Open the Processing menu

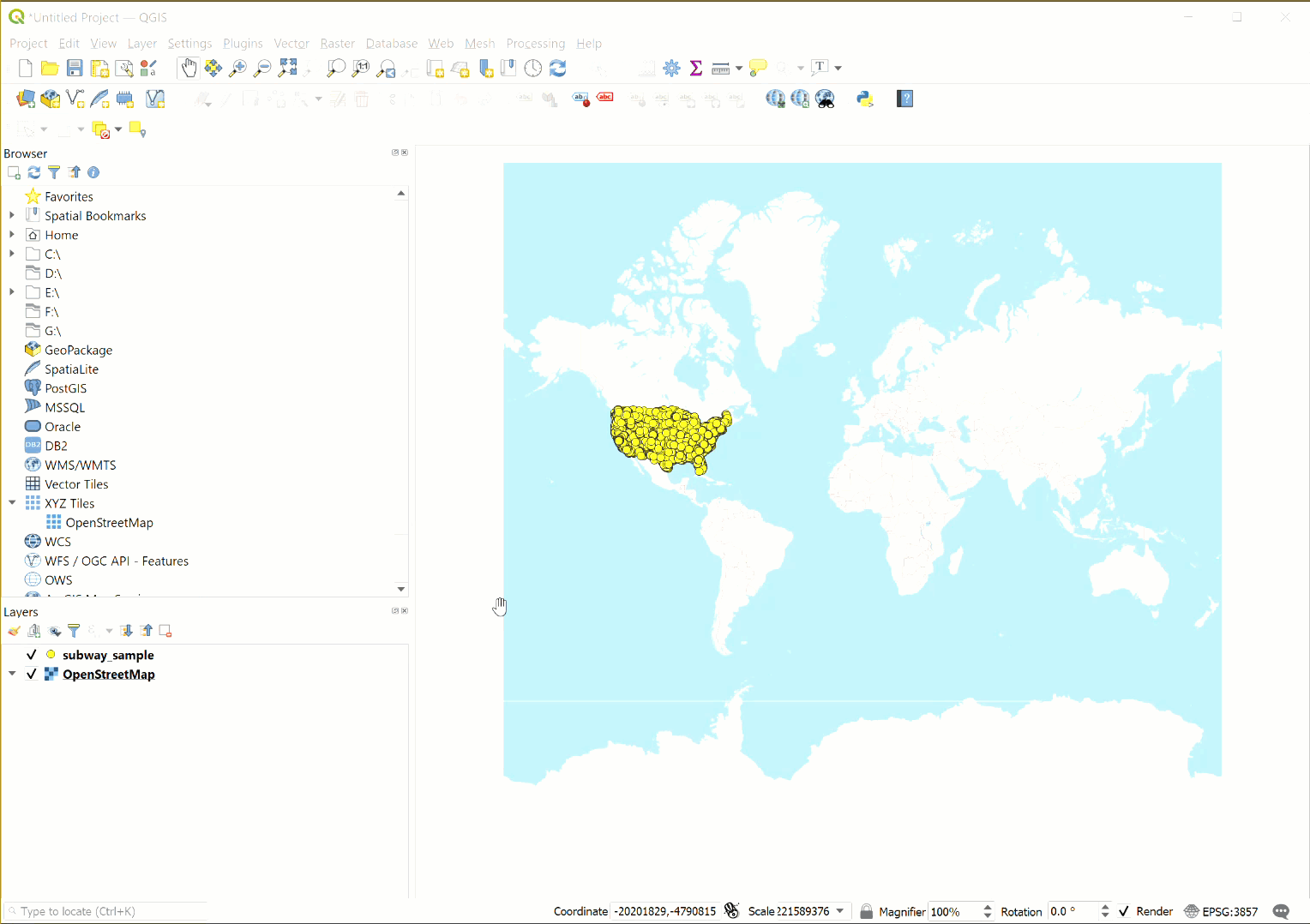(x=536, y=43)
